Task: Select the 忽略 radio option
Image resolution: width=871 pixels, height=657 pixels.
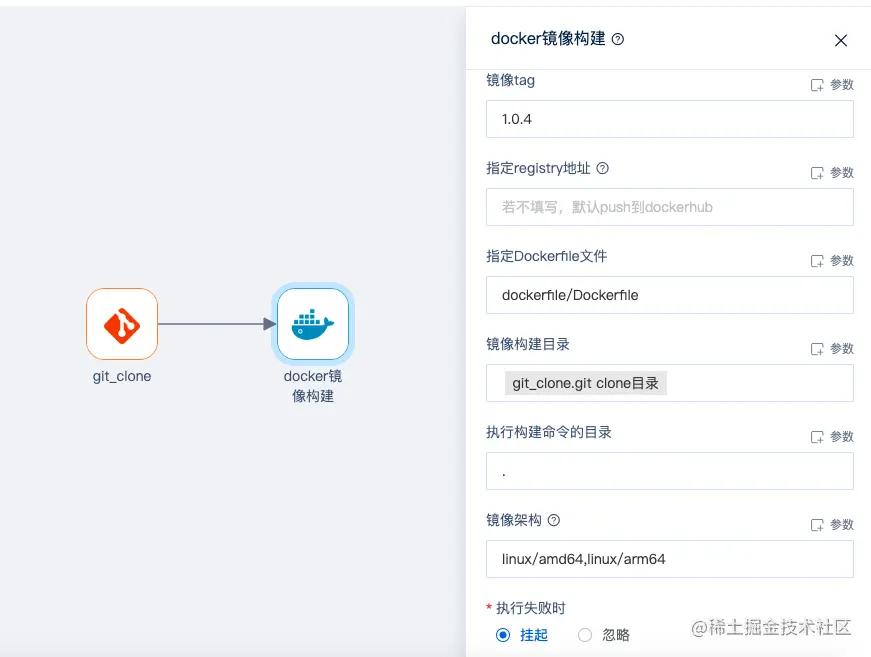Action: point(585,635)
